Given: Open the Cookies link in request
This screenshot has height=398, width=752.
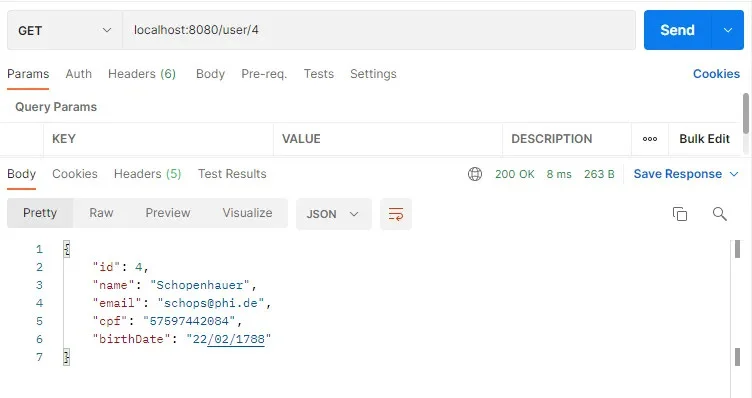Looking at the screenshot, I should (x=716, y=74).
